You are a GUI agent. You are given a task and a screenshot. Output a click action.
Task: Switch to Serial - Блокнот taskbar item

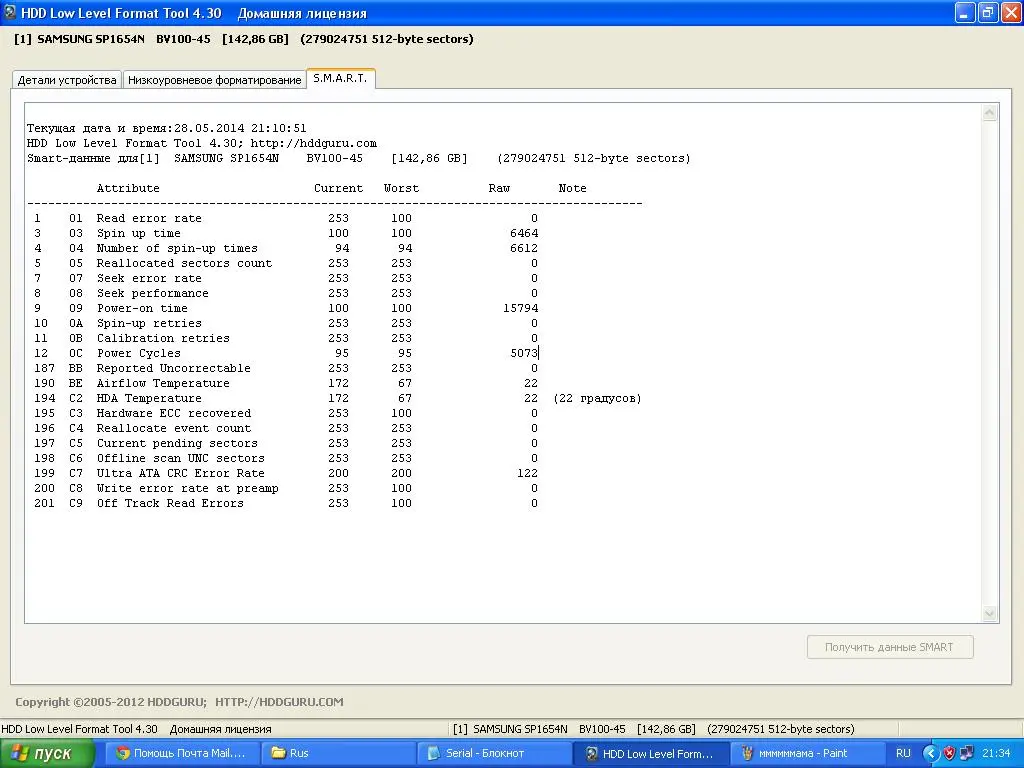pos(494,753)
